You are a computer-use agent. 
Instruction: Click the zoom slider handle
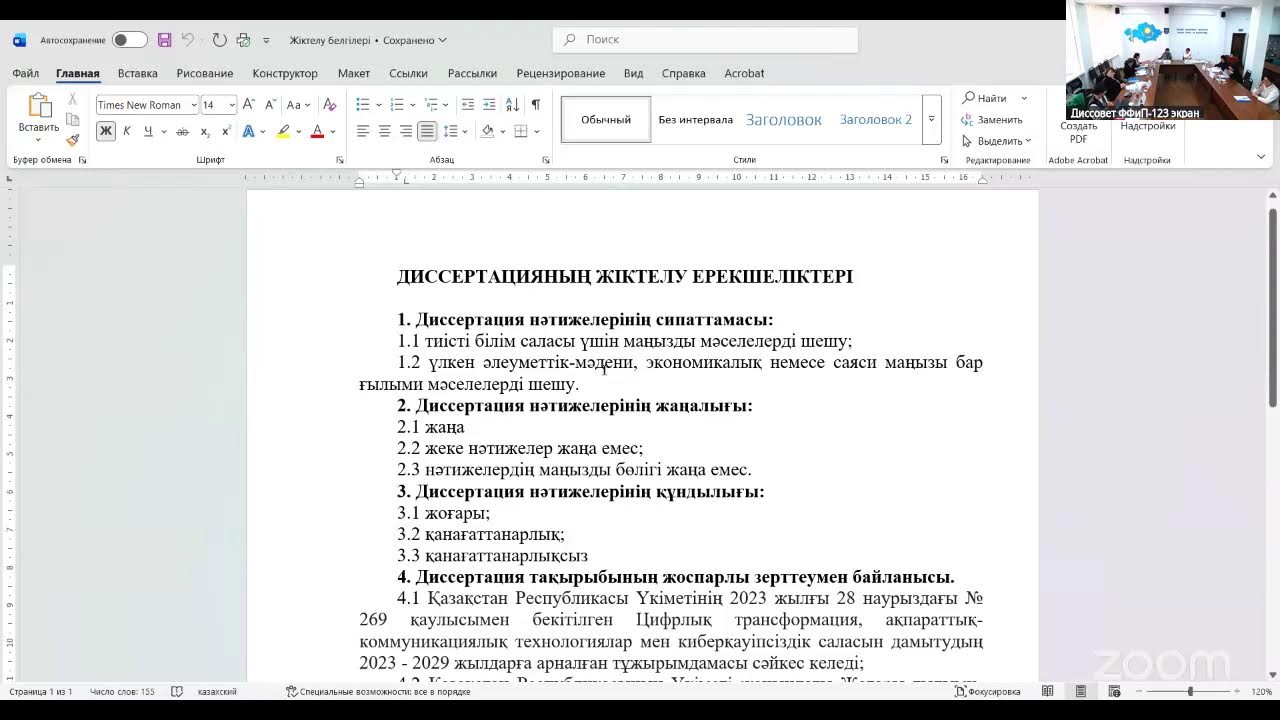click(x=1190, y=691)
